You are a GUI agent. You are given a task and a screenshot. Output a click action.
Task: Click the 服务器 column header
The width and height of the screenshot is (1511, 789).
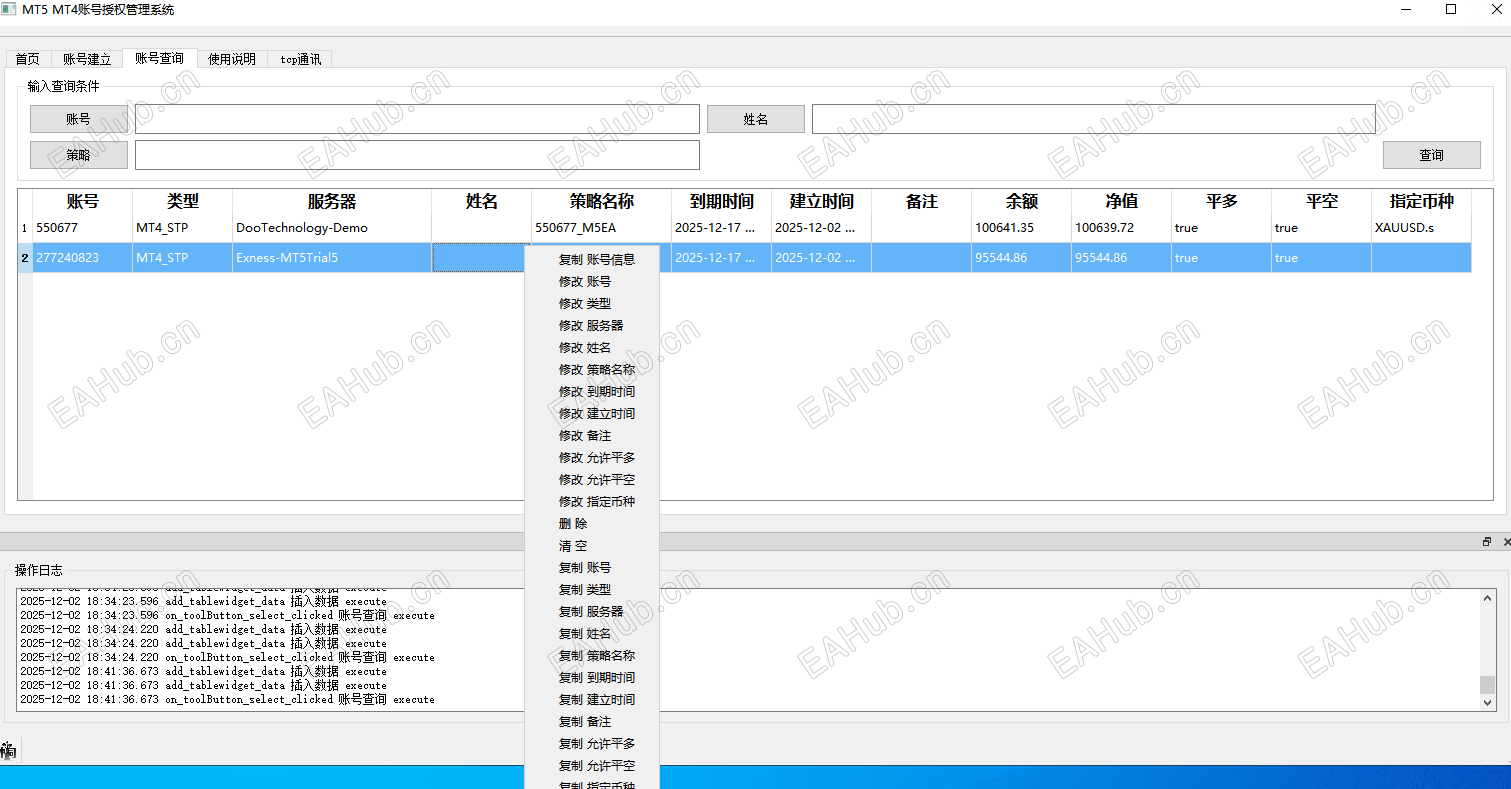point(332,201)
